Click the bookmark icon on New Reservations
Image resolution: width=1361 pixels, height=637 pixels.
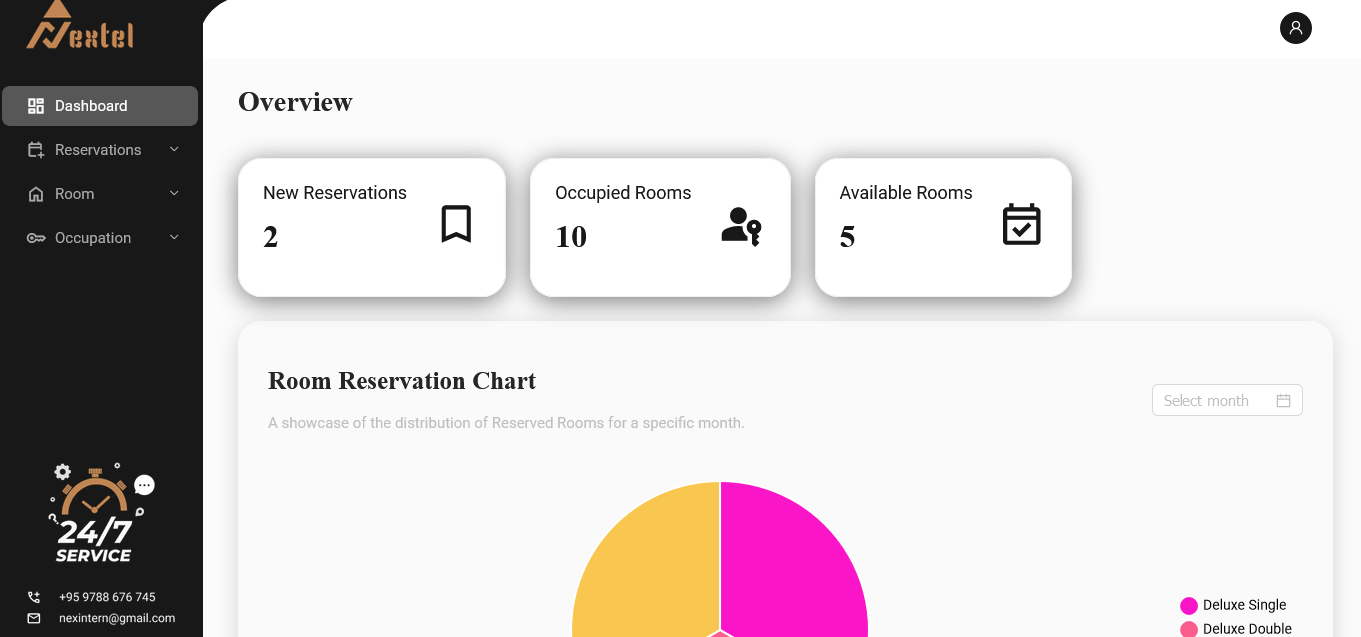click(456, 224)
